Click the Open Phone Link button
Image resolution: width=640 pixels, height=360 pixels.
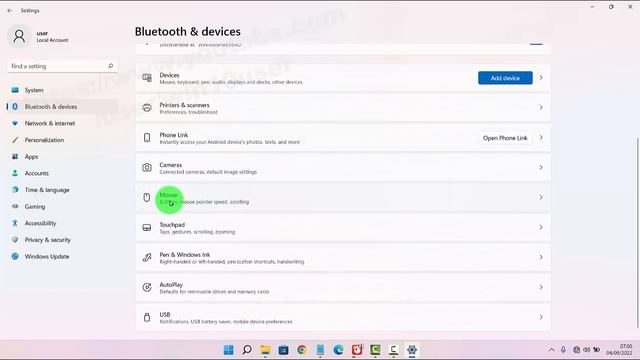coord(505,138)
